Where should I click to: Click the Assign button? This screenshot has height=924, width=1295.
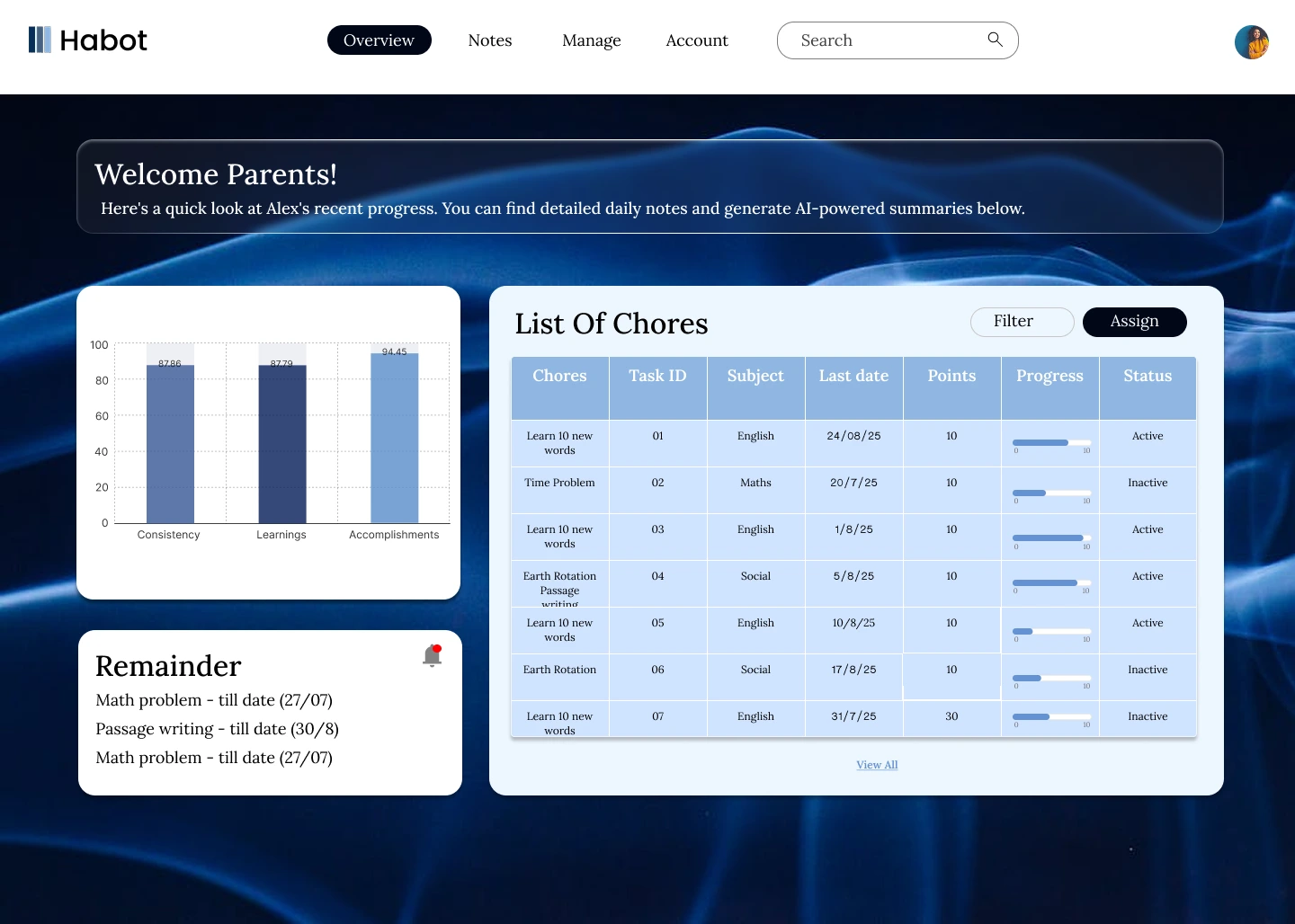click(1135, 322)
